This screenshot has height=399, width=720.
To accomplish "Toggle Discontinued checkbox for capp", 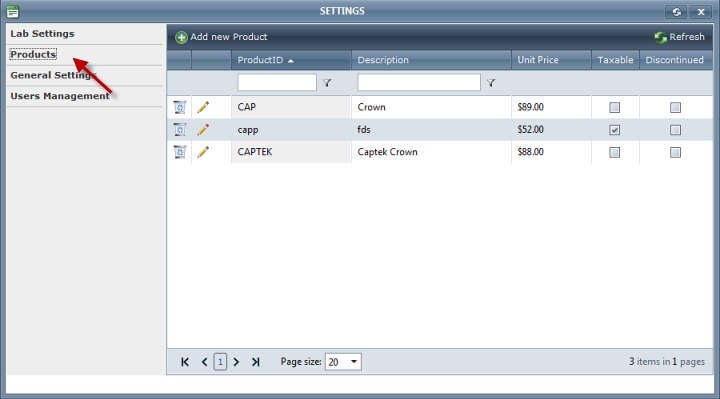I will click(x=675, y=130).
